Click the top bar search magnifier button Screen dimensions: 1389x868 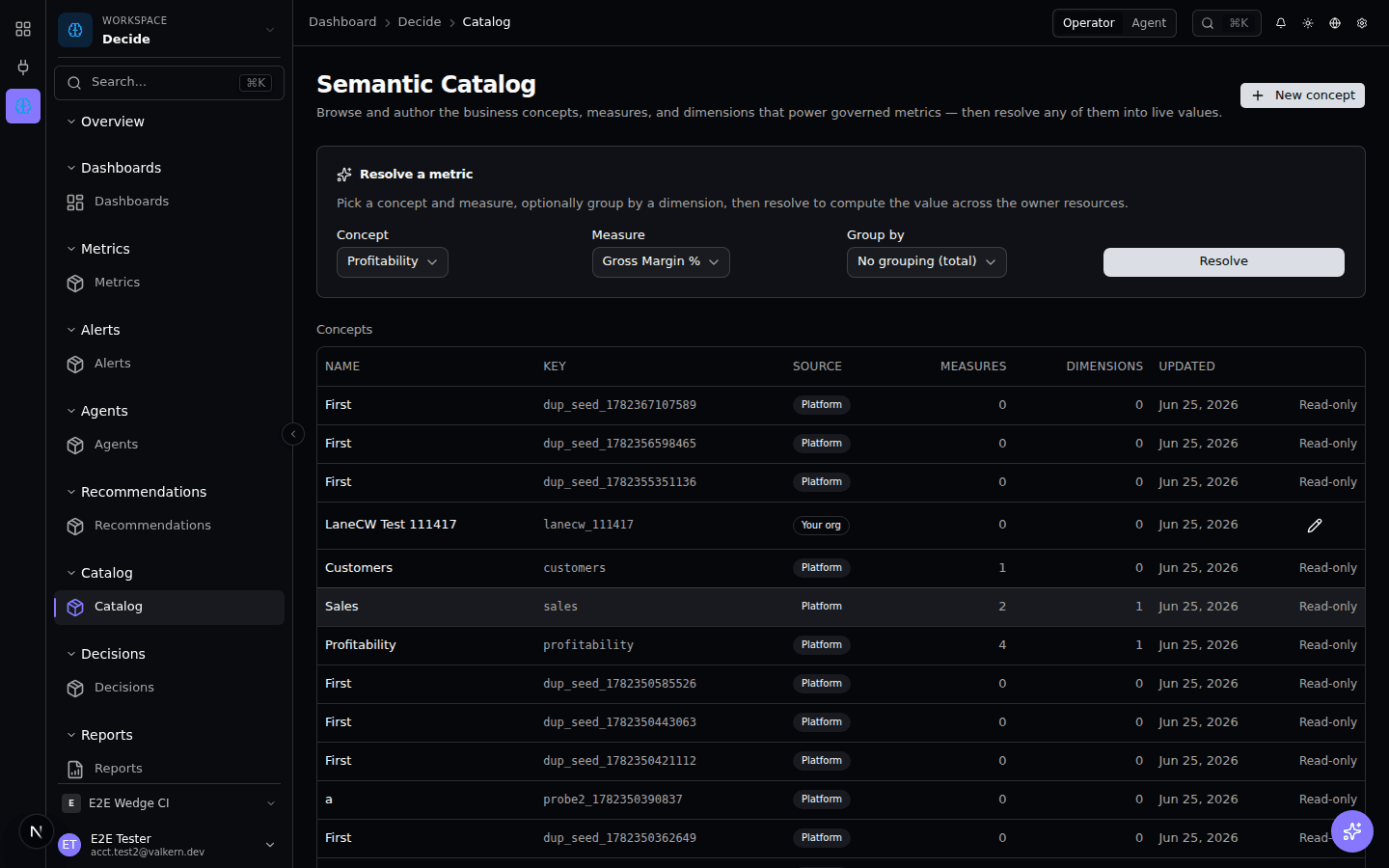[1226, 23]
